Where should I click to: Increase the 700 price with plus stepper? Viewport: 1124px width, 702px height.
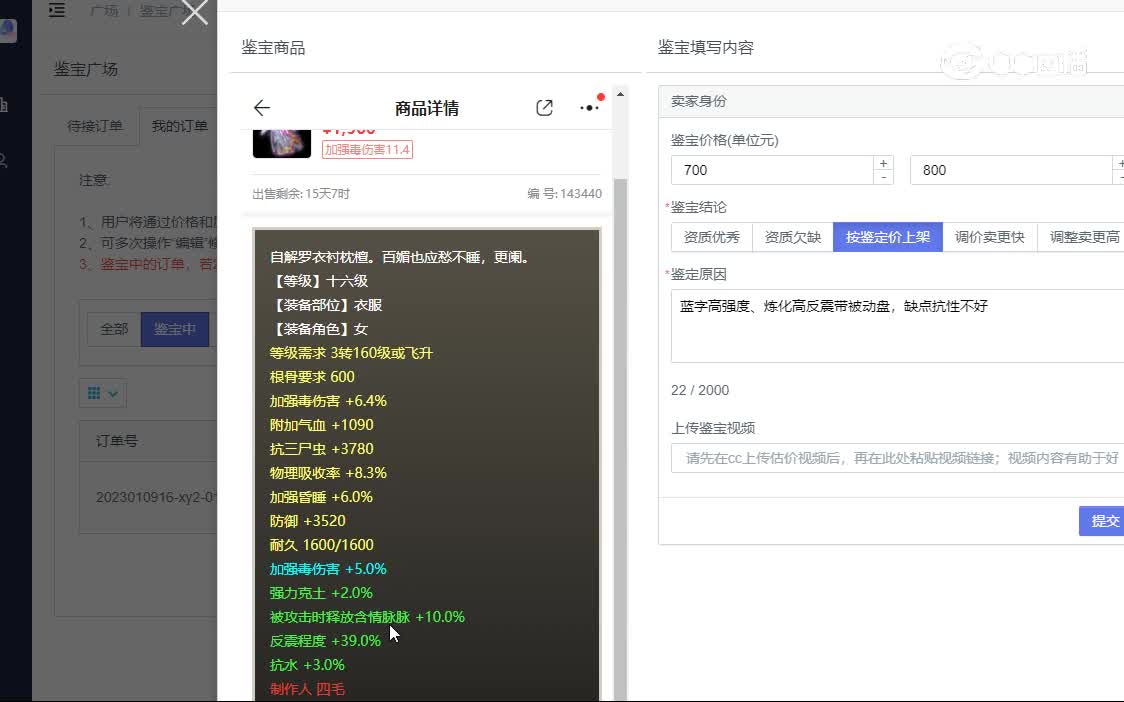pyautogui.click(x=883, y=163)
